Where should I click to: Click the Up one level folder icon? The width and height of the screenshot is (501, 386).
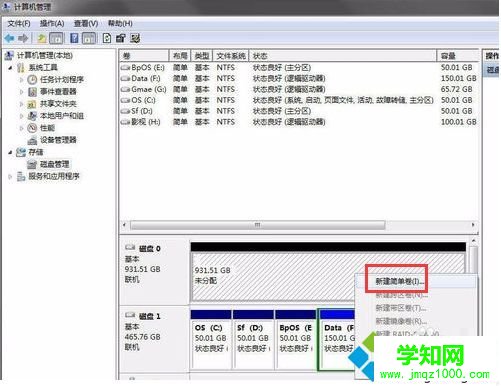(42, 38)
